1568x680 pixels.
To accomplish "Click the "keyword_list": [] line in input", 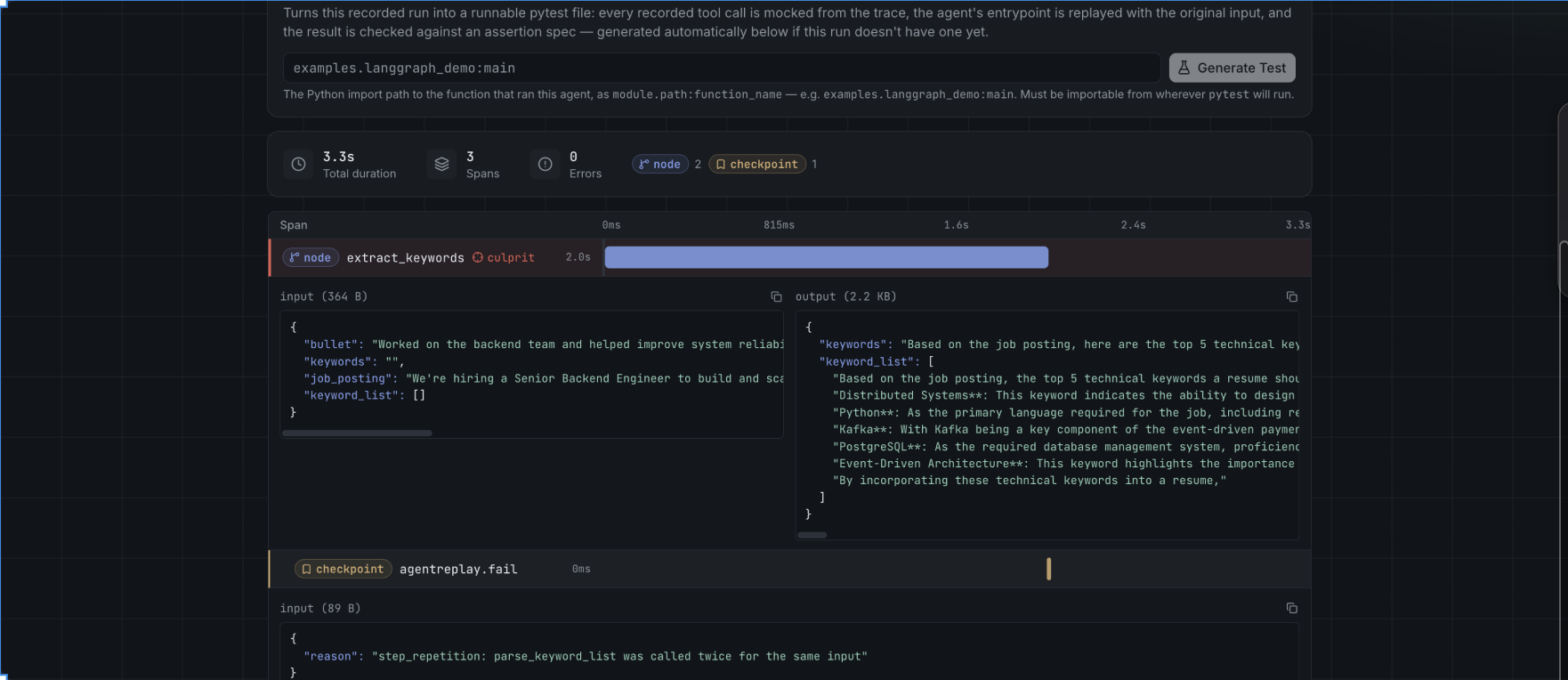I will point(365,395).
